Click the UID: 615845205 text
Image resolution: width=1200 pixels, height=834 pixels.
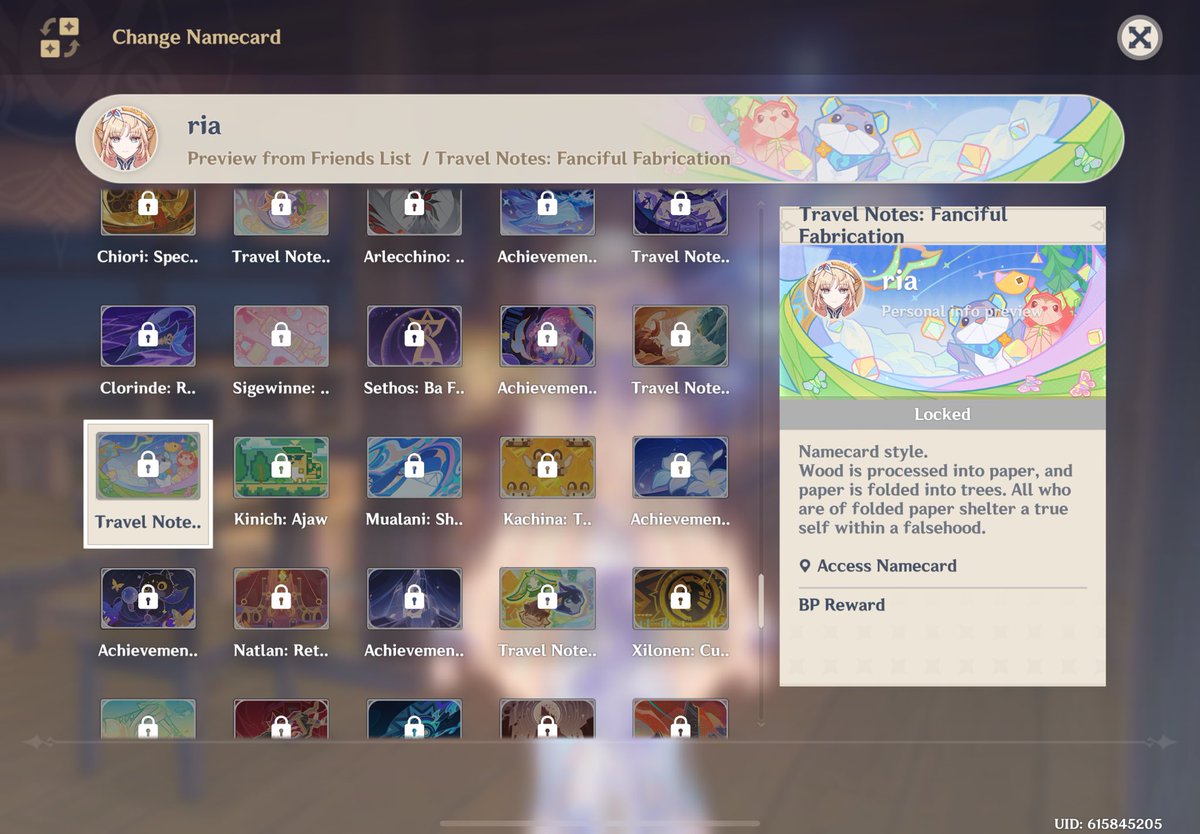pyautogui.click(x=1108, y=824)
